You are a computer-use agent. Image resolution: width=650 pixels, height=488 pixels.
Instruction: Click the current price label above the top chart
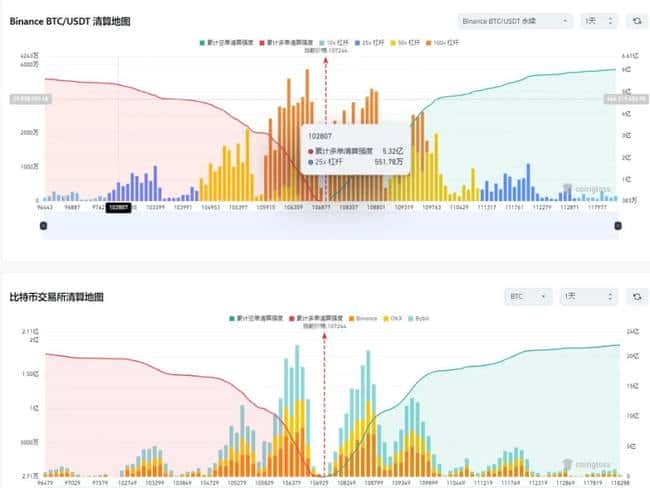tap(326, 51)
